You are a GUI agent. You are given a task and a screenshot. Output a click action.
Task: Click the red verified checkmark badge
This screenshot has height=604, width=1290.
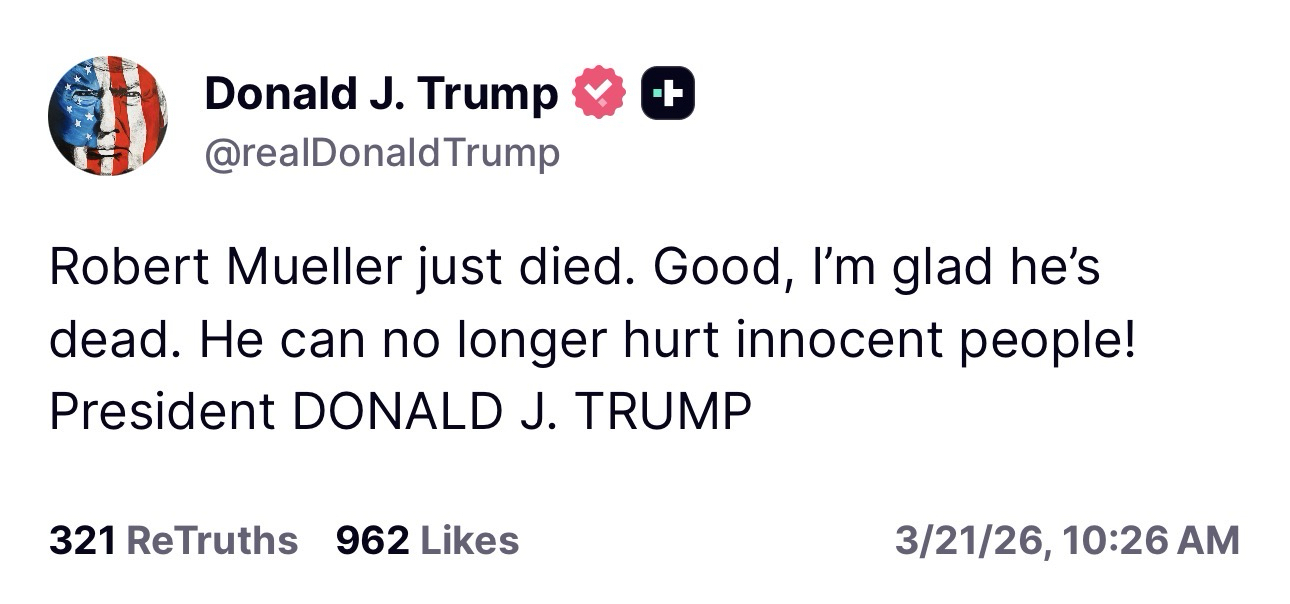(598, 94)
